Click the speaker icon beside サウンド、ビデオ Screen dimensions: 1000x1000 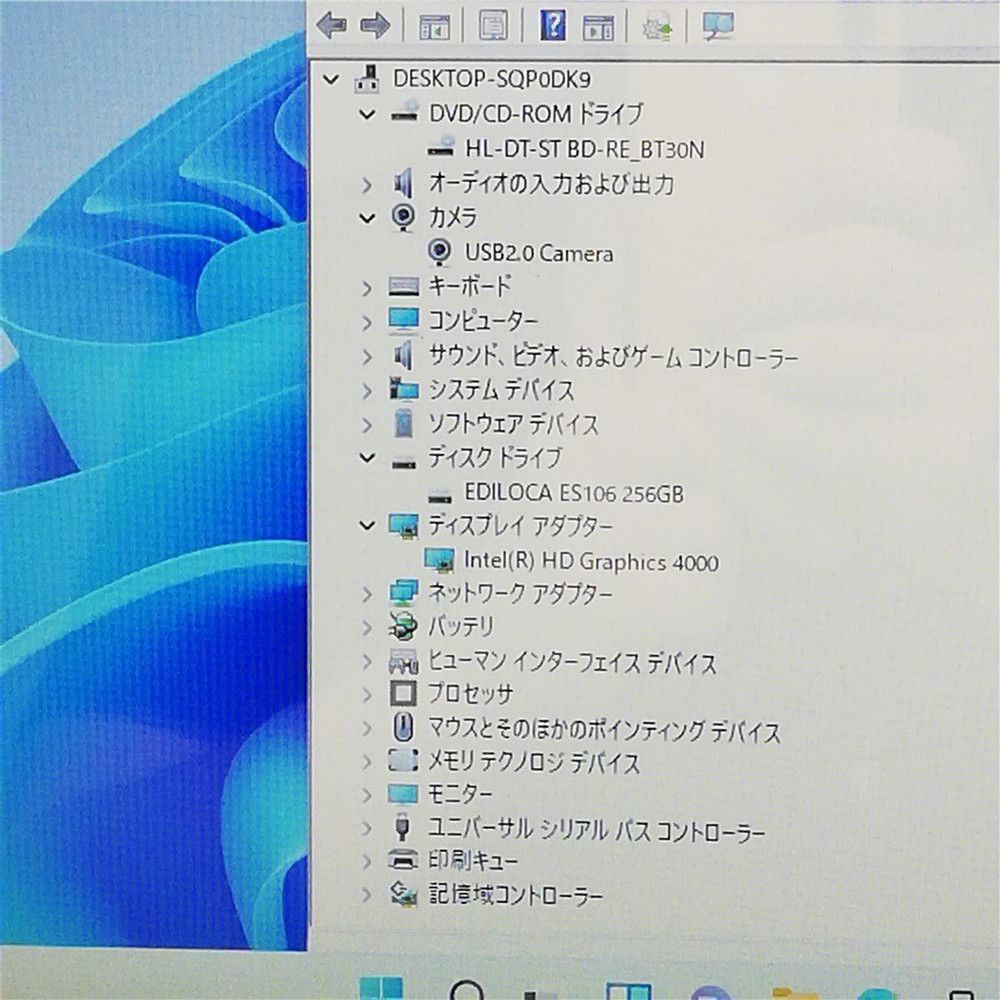coord(403,355)
